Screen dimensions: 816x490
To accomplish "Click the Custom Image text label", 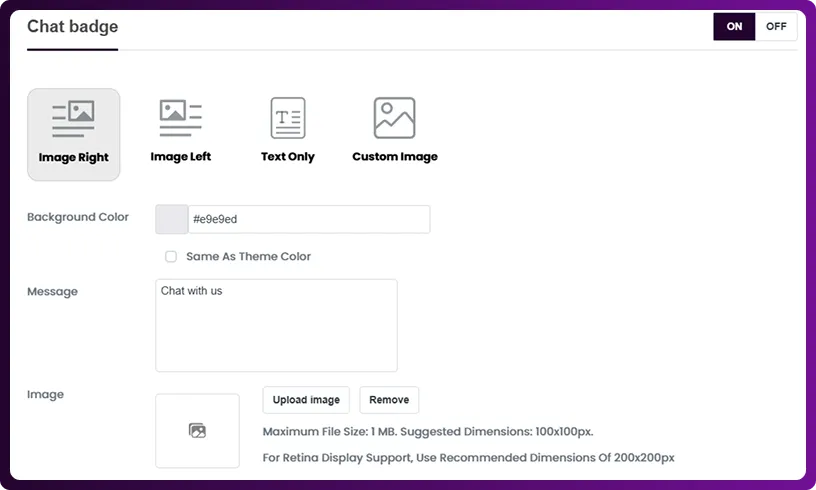I will (x=395, y=157).
